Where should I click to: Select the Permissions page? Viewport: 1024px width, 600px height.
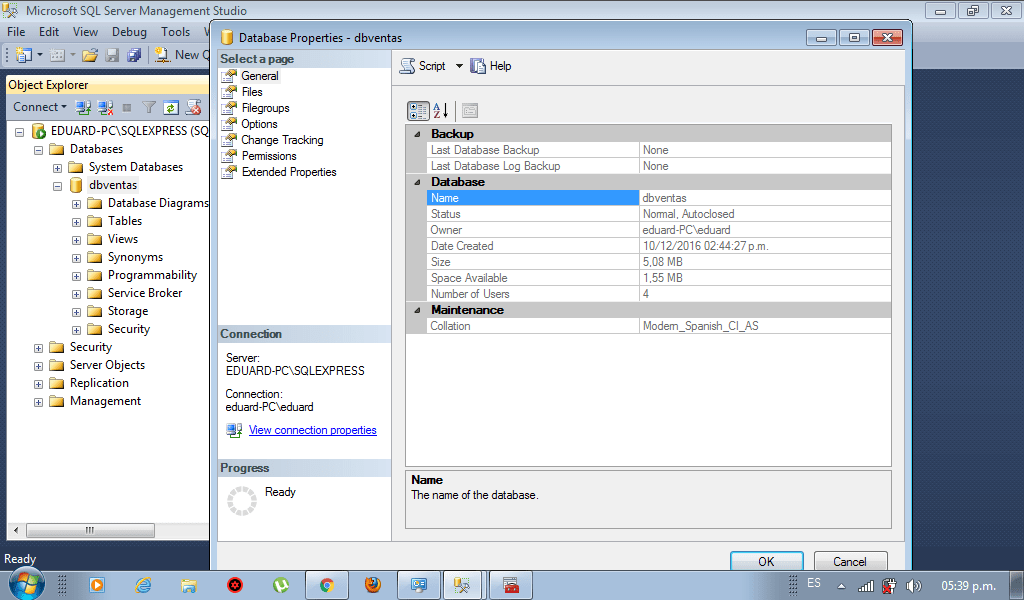269,156
